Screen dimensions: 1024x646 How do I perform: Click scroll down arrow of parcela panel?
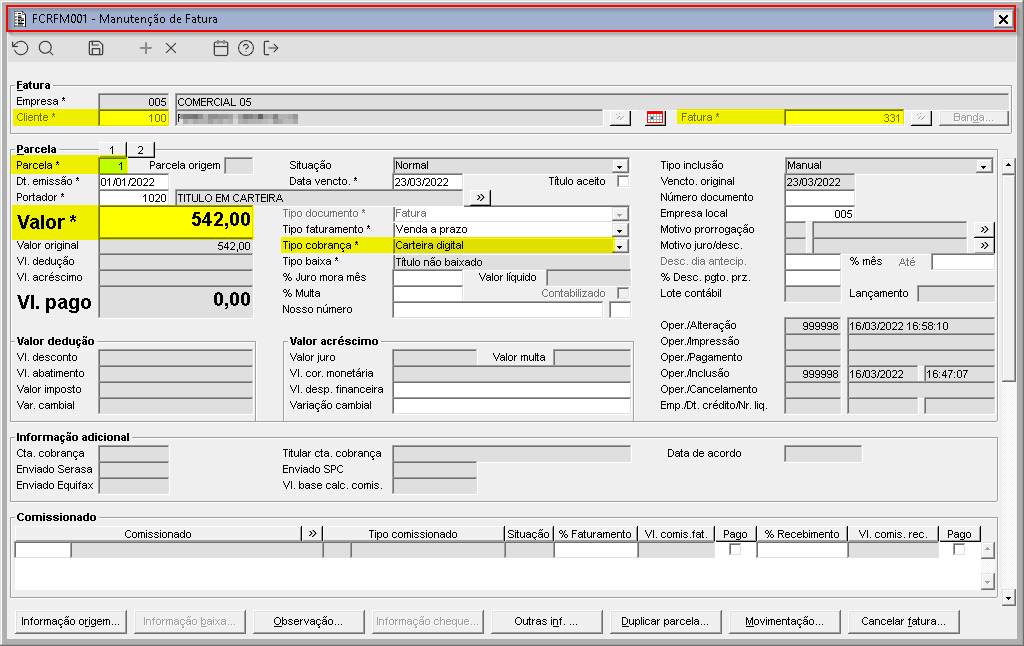pyautogui.click(x=1008, y=598)
